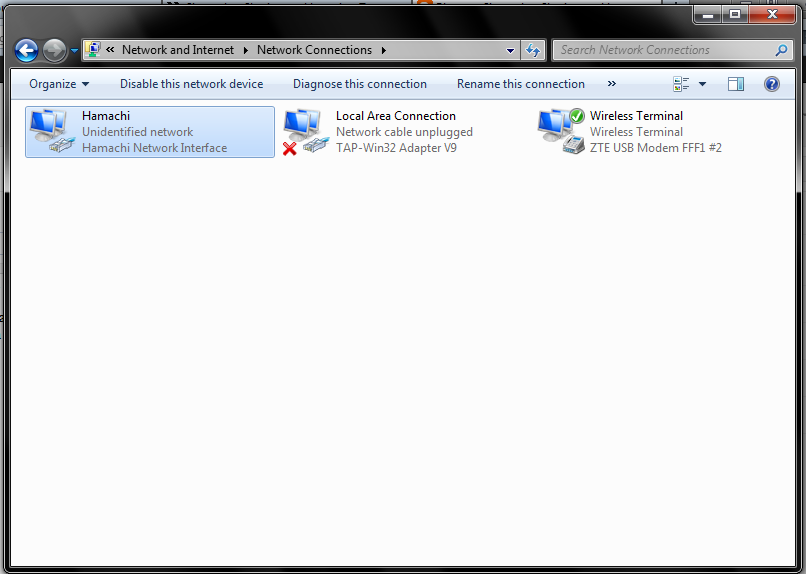This screenshot has height=574, width=806.
Task: Click the bold 'Wireless Terminal' connection name
Action: 636,116
